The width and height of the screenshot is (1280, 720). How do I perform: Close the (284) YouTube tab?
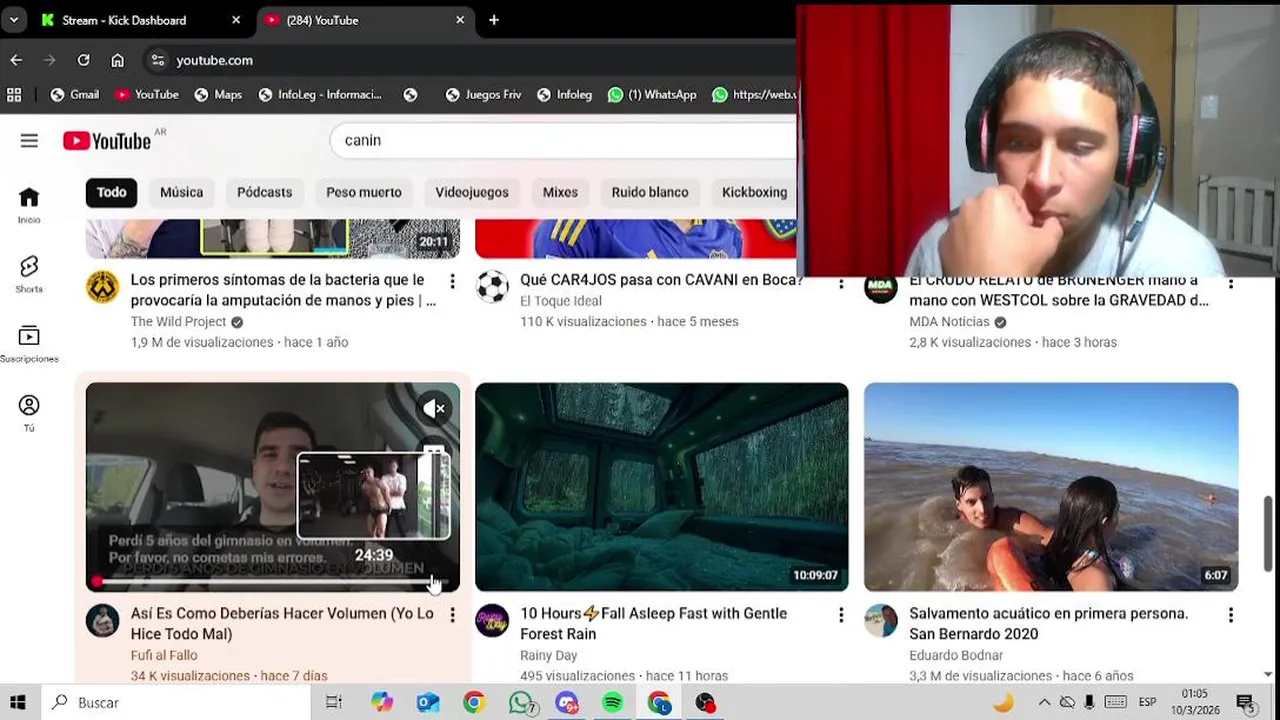(x=460, y=20)
